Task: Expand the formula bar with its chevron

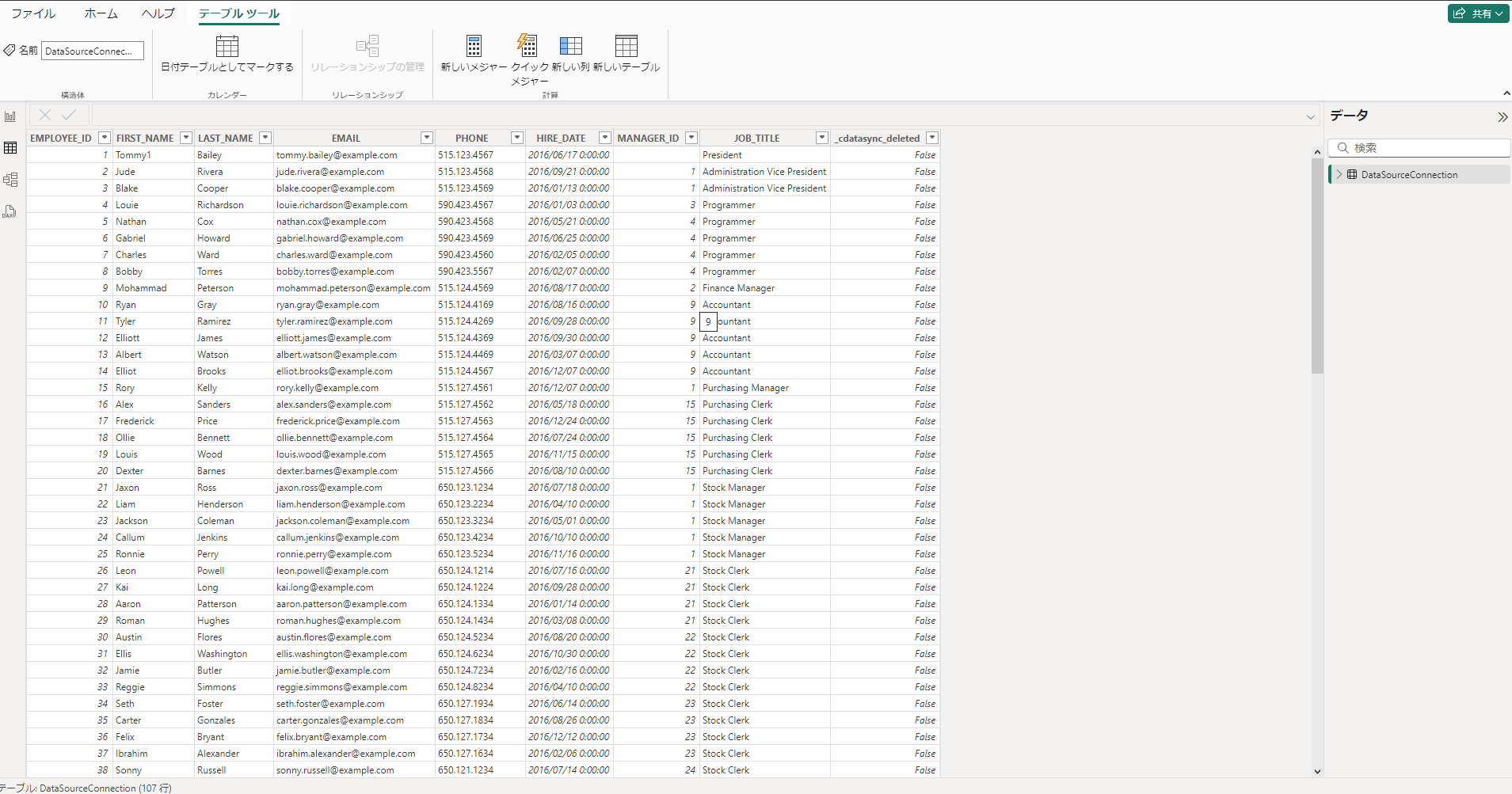Action: tap(1310, 116)
